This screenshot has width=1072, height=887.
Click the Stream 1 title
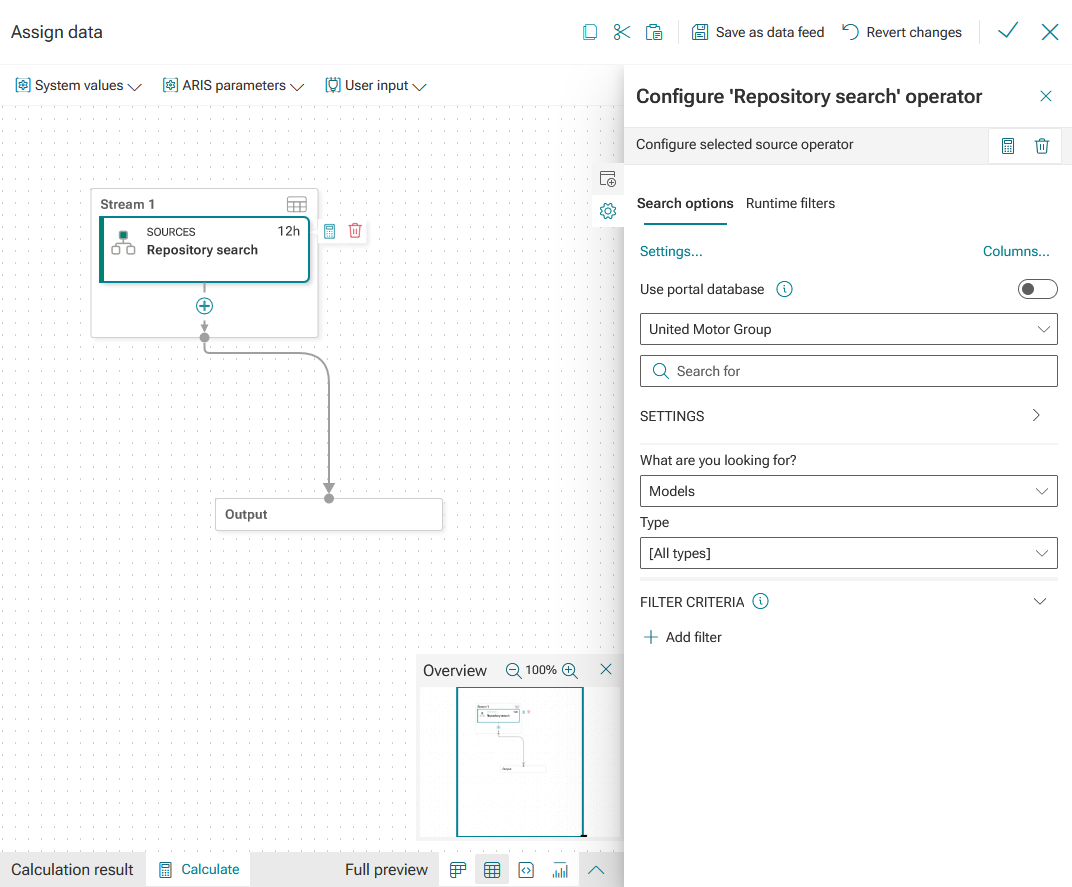tap(127, 204)
